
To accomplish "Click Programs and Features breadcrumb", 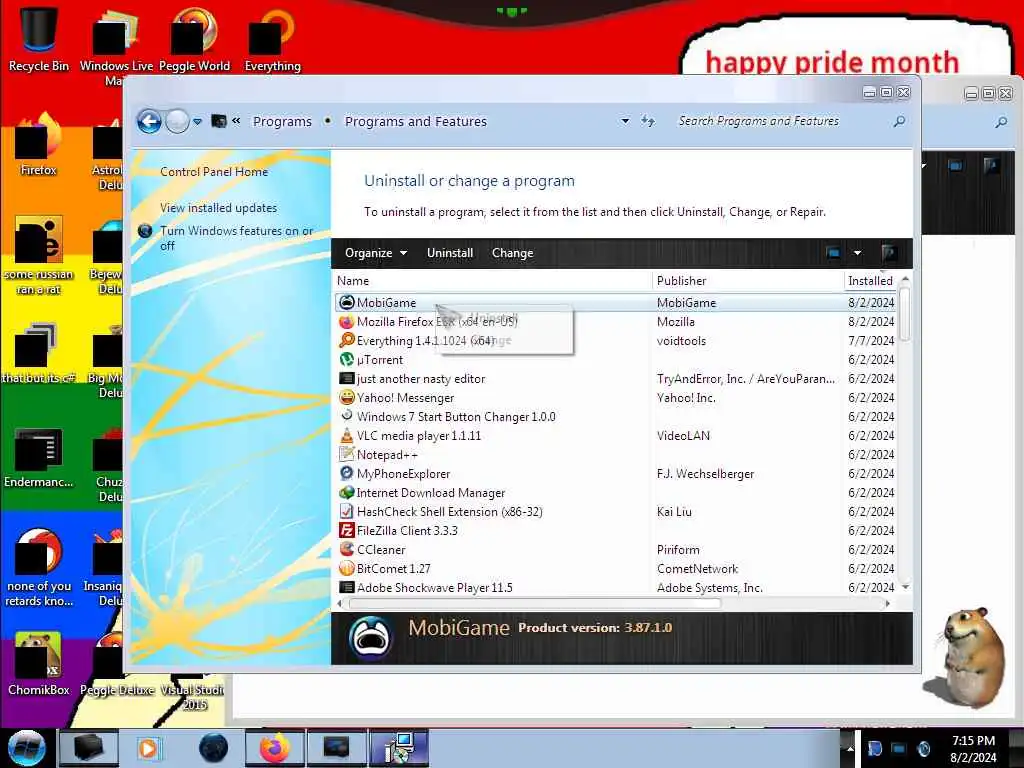I will pos(416,121).
